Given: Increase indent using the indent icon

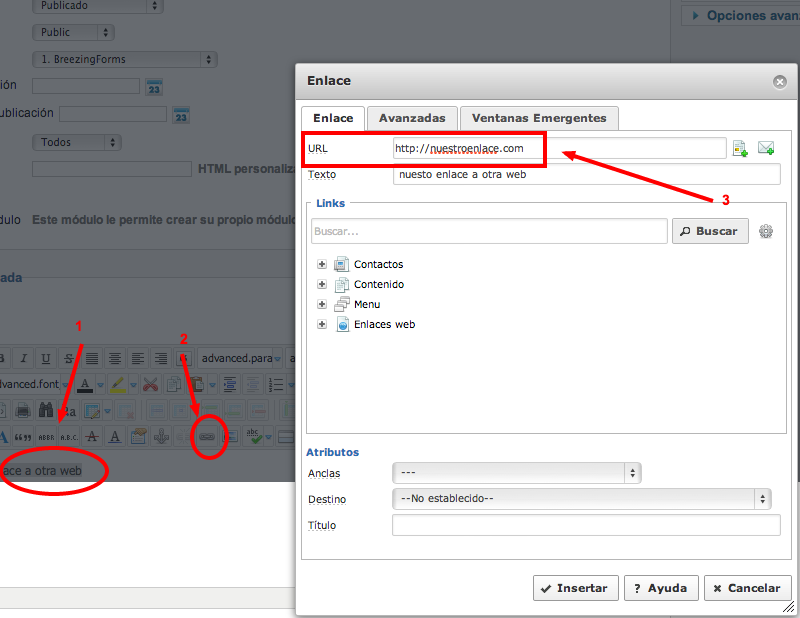Looking at the screenshot, I should [230, 384].
